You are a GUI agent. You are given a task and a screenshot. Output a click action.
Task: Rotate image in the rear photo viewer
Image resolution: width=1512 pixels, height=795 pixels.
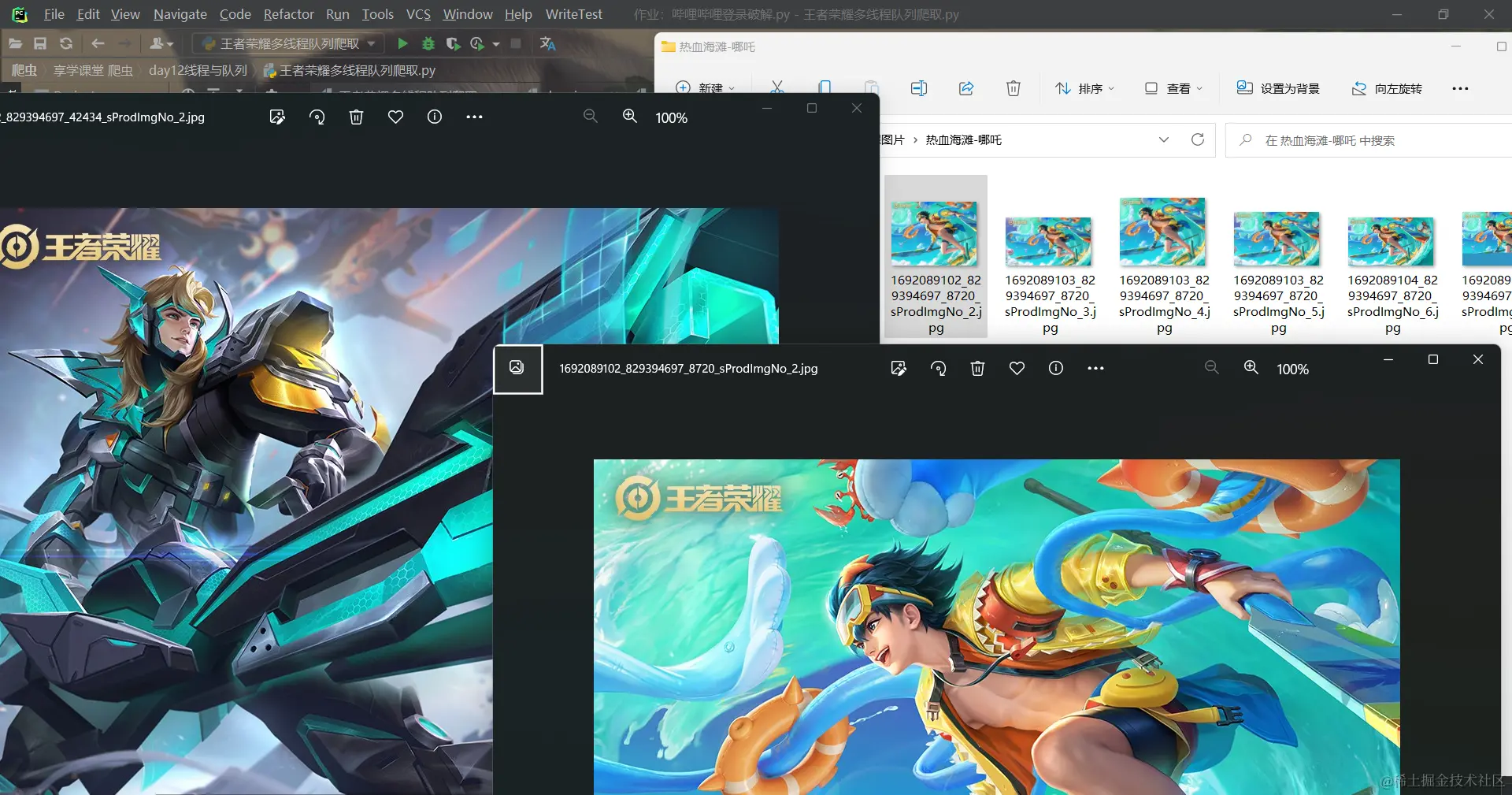[317, 117]
